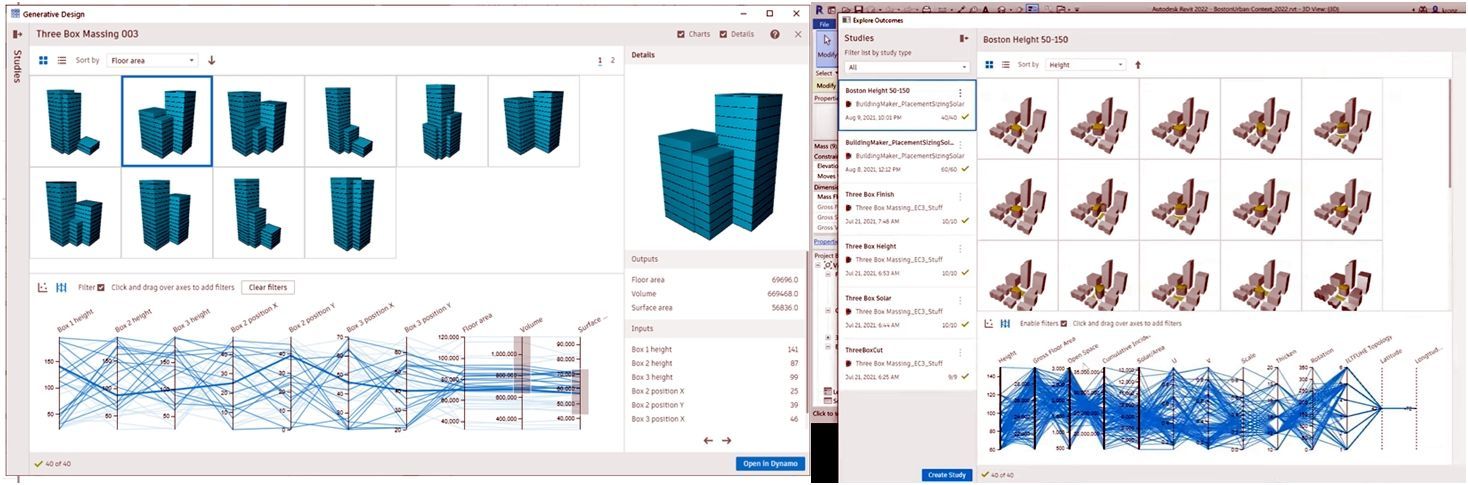Screen dimensions: 1468x485
Task: Show parallel coordinates chart in Explore Outcomes
Action: tap(1005, 323)
